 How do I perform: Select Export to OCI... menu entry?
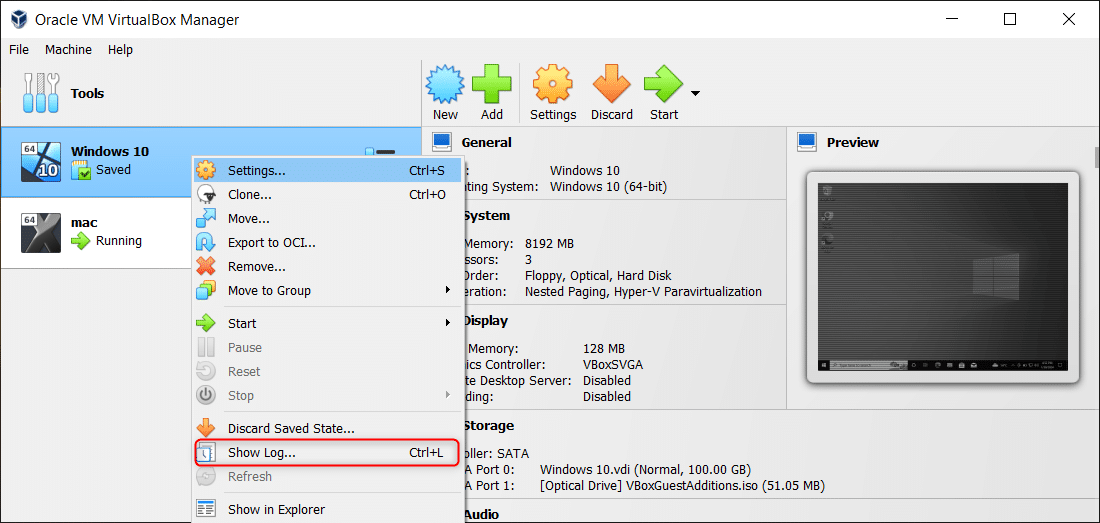click(328, 243)
